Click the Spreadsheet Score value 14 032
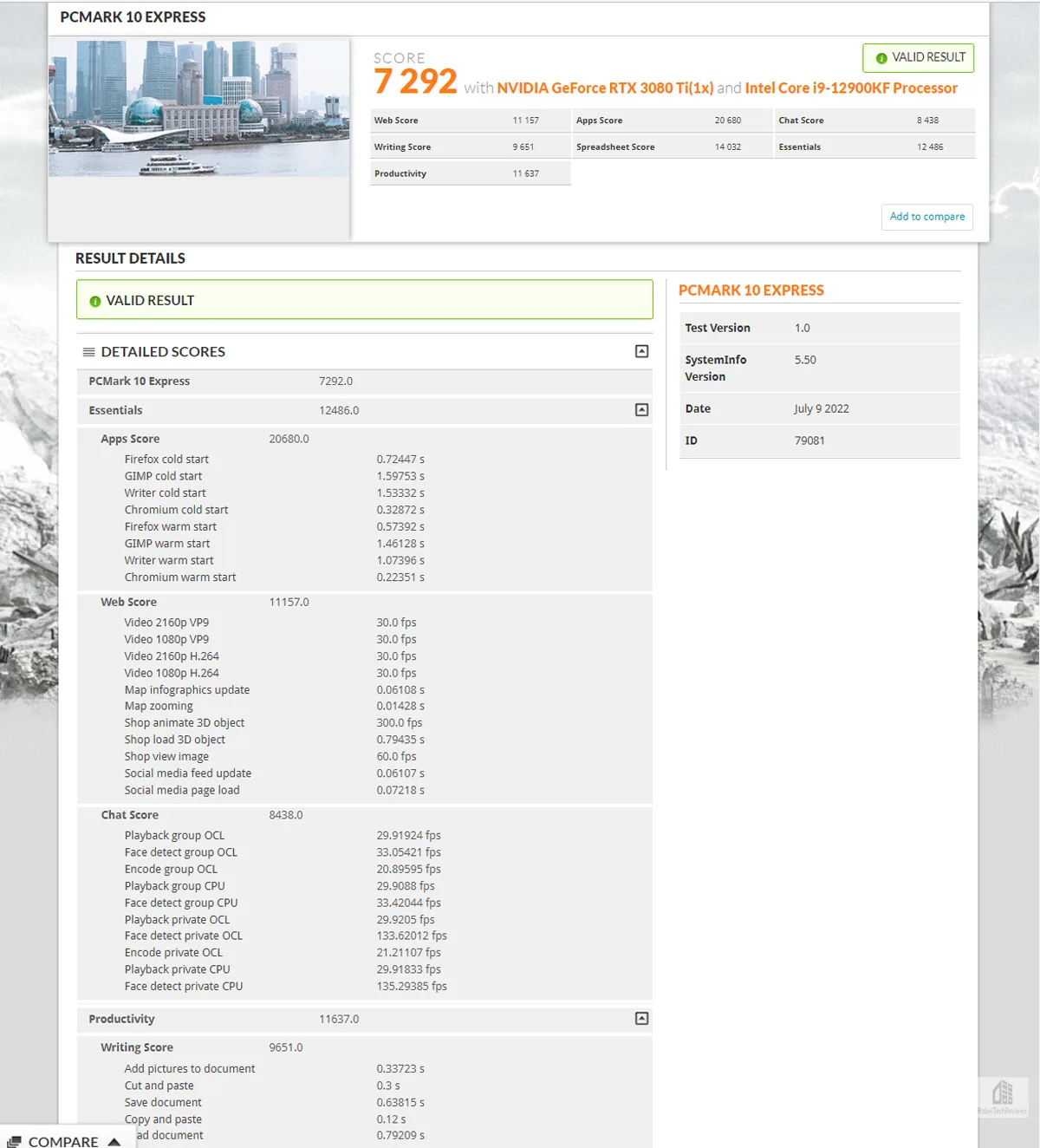Viewport: 1040px width, 1148px height. pyautogui.click(x=728, y=147)
